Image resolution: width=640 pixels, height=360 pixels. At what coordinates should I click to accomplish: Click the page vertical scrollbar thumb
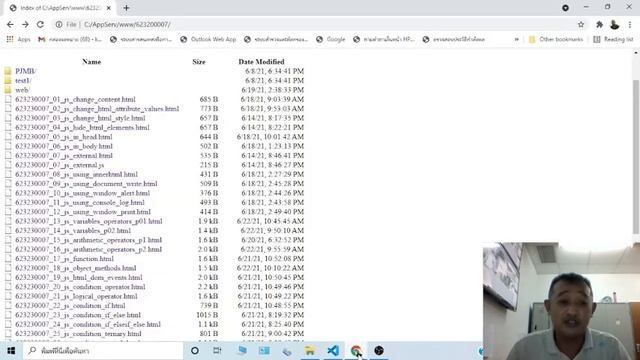(x=636, y=157)
